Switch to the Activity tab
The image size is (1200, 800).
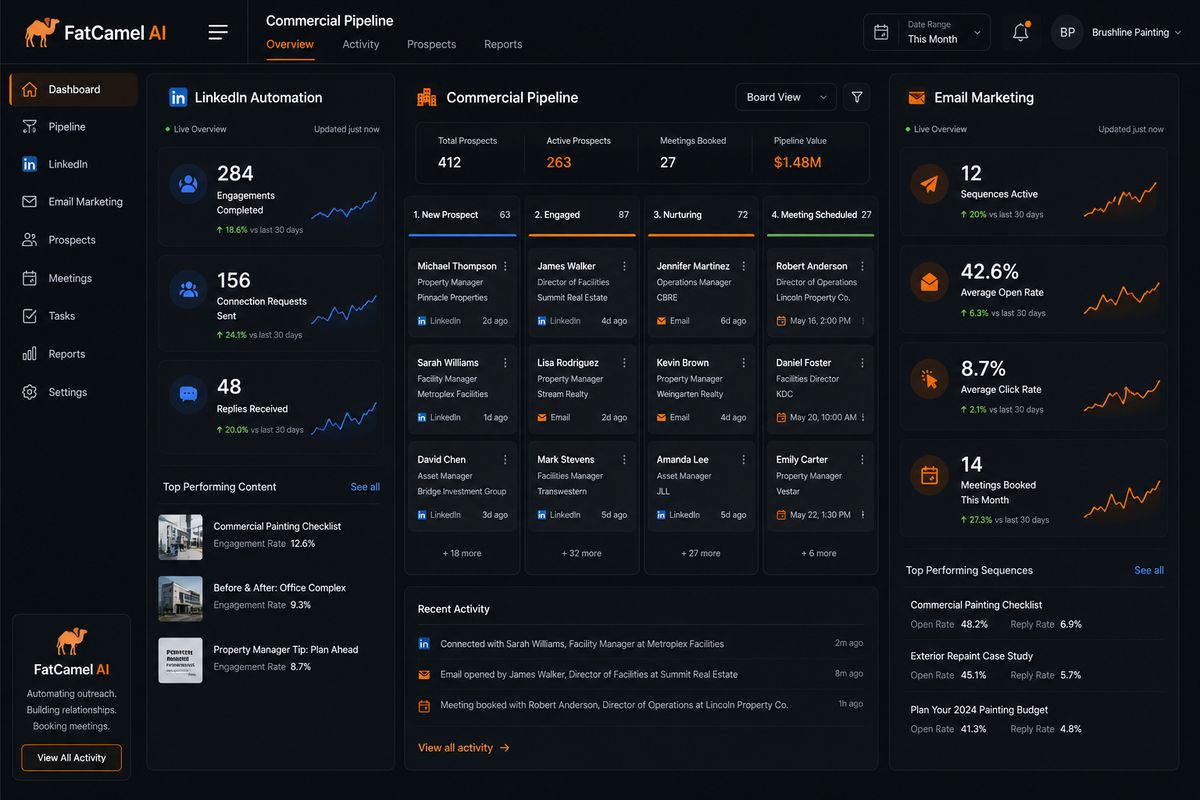click(361, 44)
